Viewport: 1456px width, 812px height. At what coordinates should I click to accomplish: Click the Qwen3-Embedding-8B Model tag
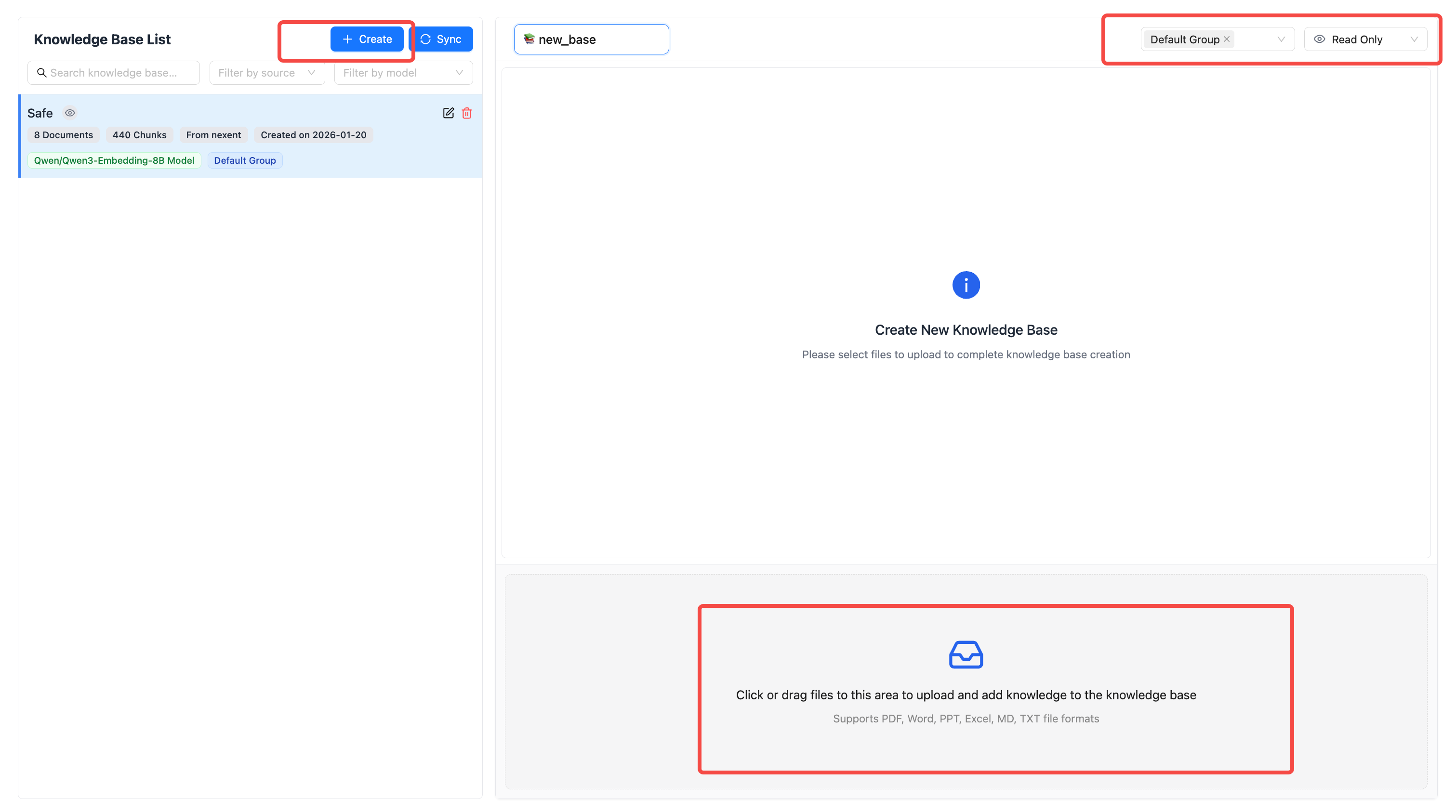pyautogui.click(x=114, y=160)
